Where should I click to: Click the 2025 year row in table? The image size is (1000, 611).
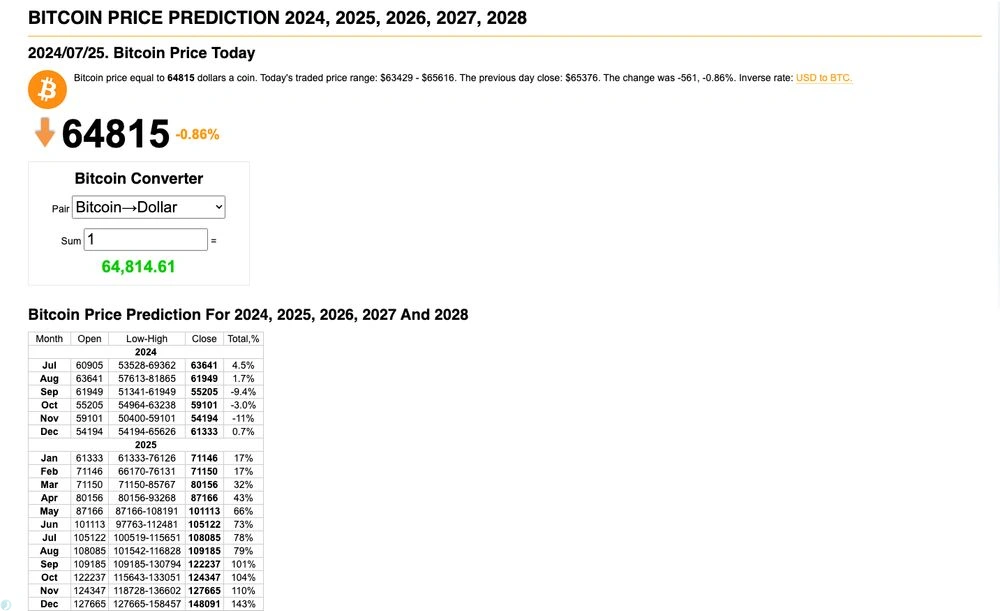tap(146, 444)
